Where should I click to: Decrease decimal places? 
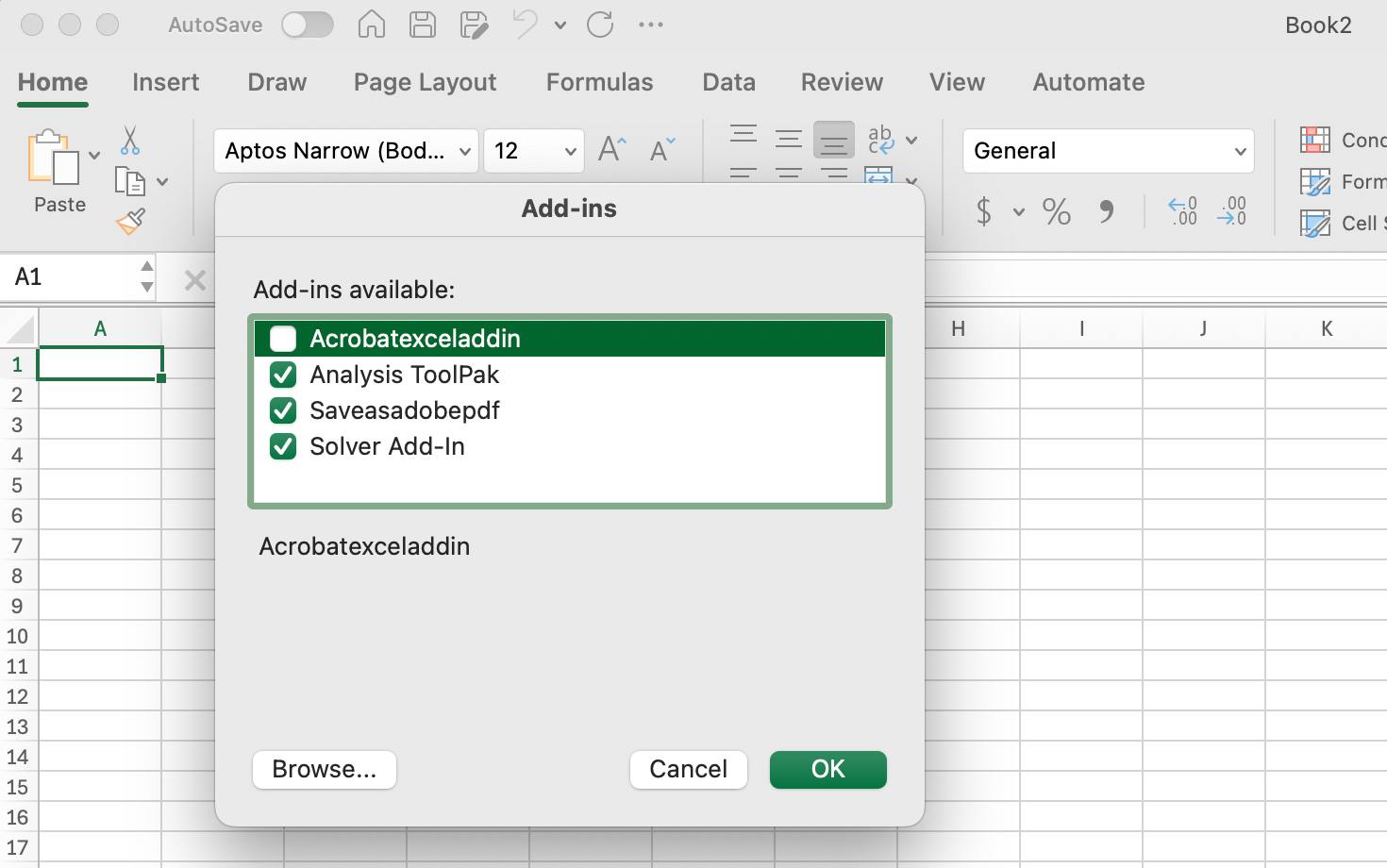(x=1232, y=210)
